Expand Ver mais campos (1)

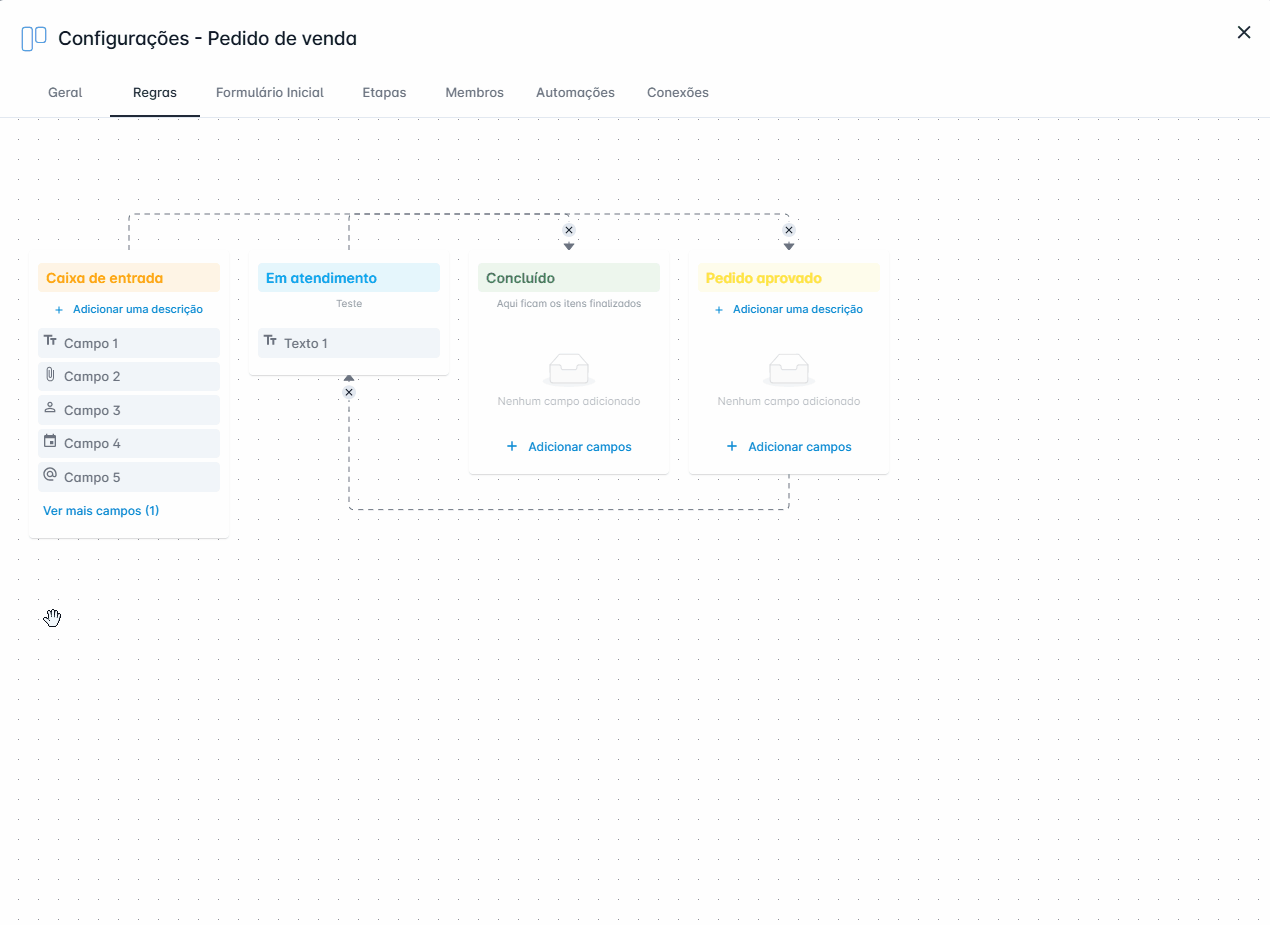tap(101, 511)
